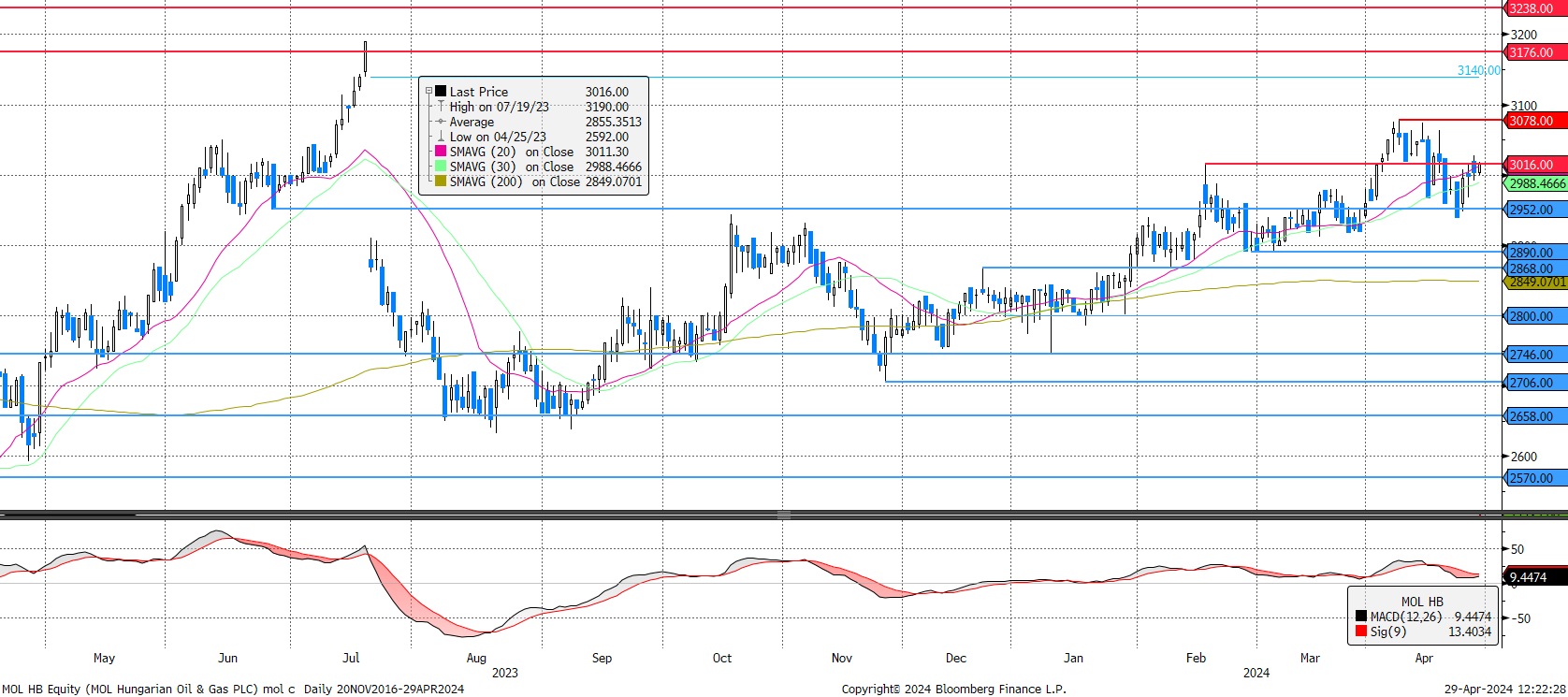The height and width of the screenshot is (697, 1568).
Task: Click the 2890.00 blue level tag
Action: point(1534,253)
